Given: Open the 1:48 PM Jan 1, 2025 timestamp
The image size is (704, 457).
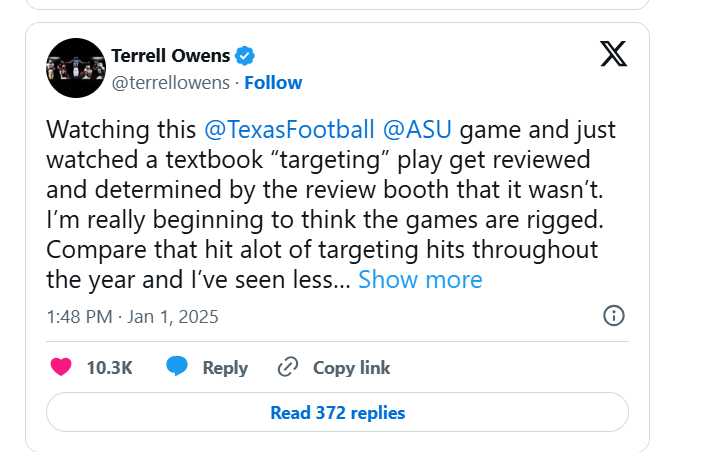Looking at the screenshot, I should tap(132, 317).
